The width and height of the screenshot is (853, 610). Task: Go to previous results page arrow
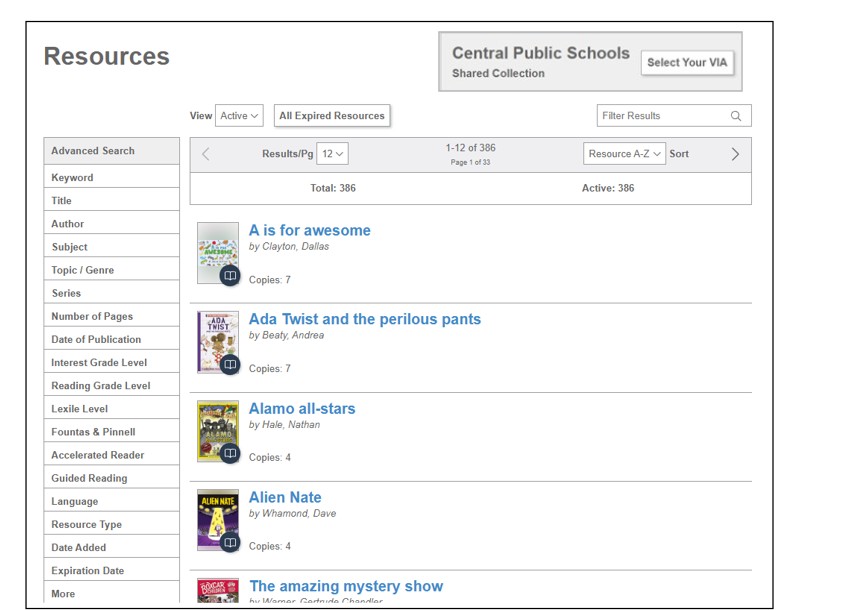[x=206, y=154]
